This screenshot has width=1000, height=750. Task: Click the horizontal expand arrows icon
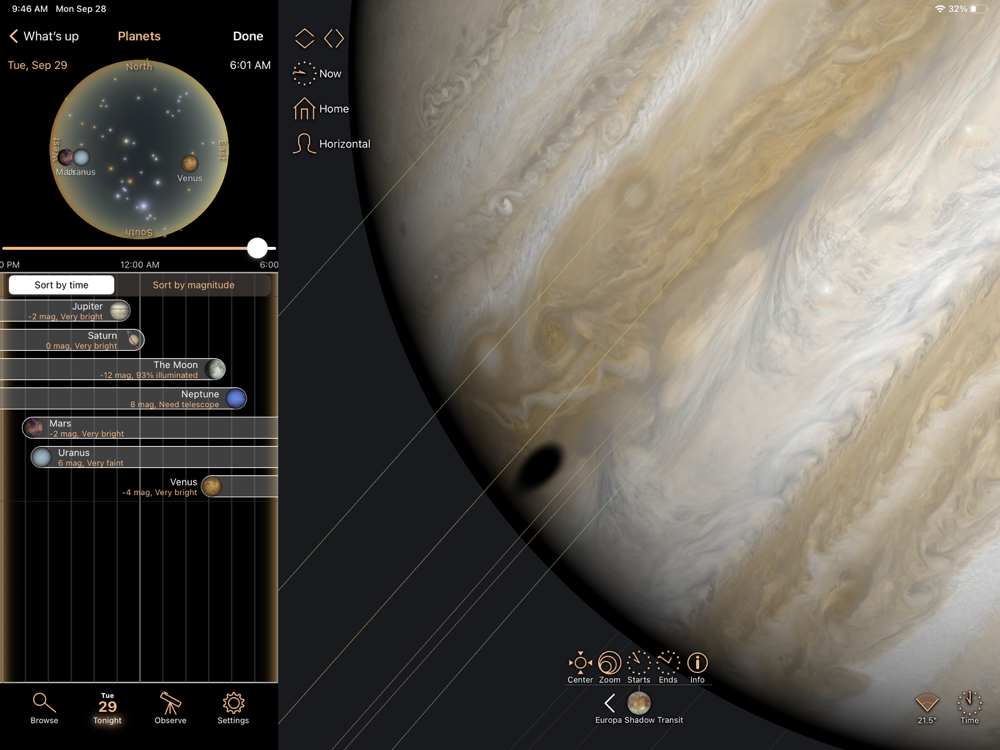(x=334, y=38)
